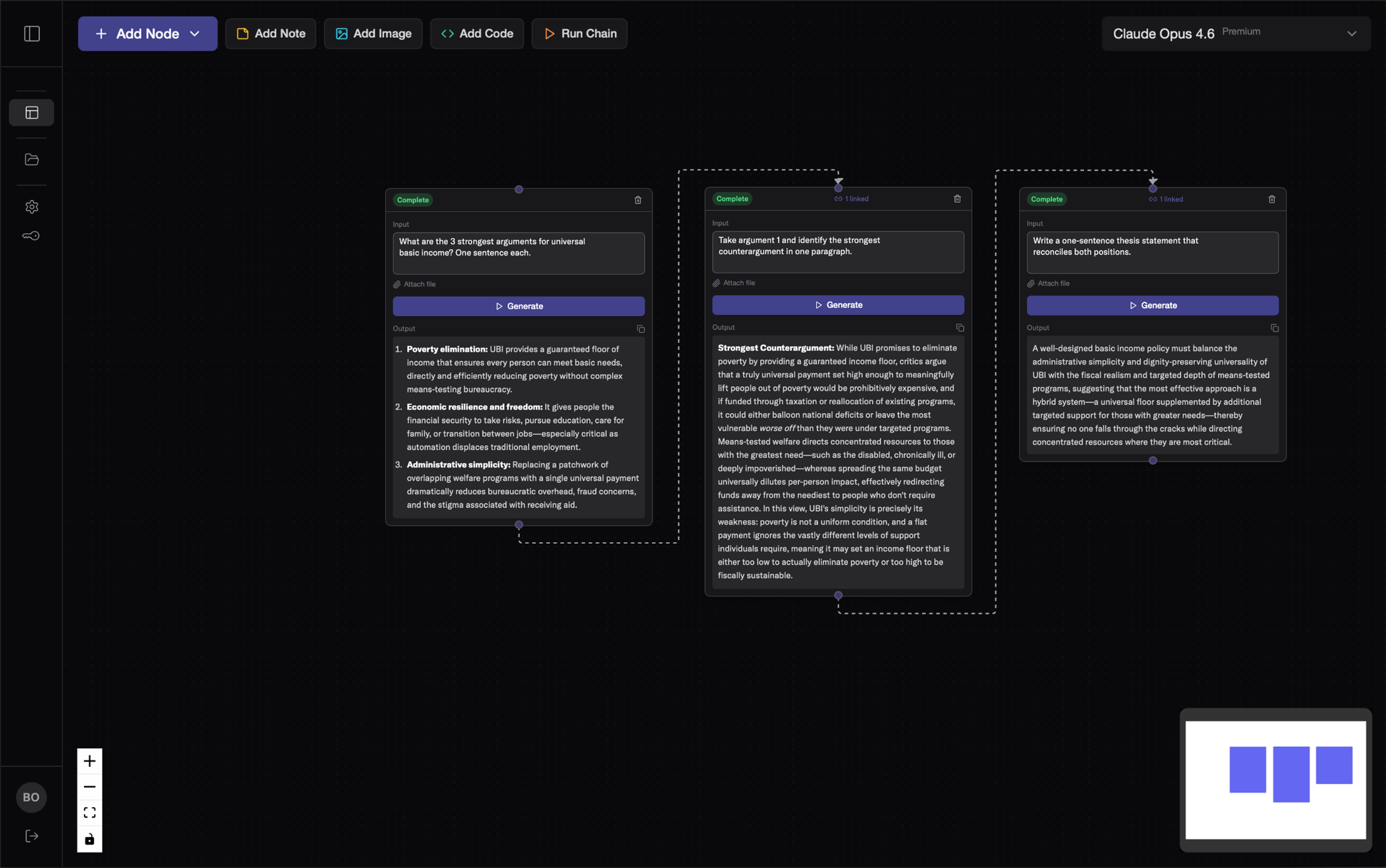Open settings gear in sidebar

32,207
